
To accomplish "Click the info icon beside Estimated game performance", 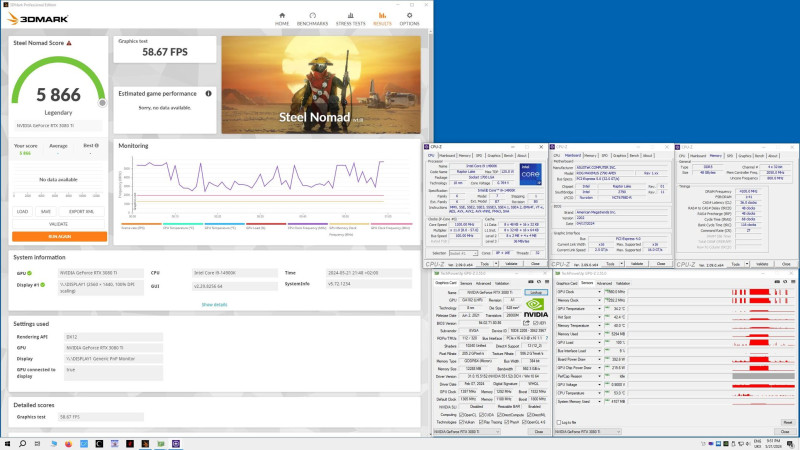I will pyautogui.click(x=208, y=93).
